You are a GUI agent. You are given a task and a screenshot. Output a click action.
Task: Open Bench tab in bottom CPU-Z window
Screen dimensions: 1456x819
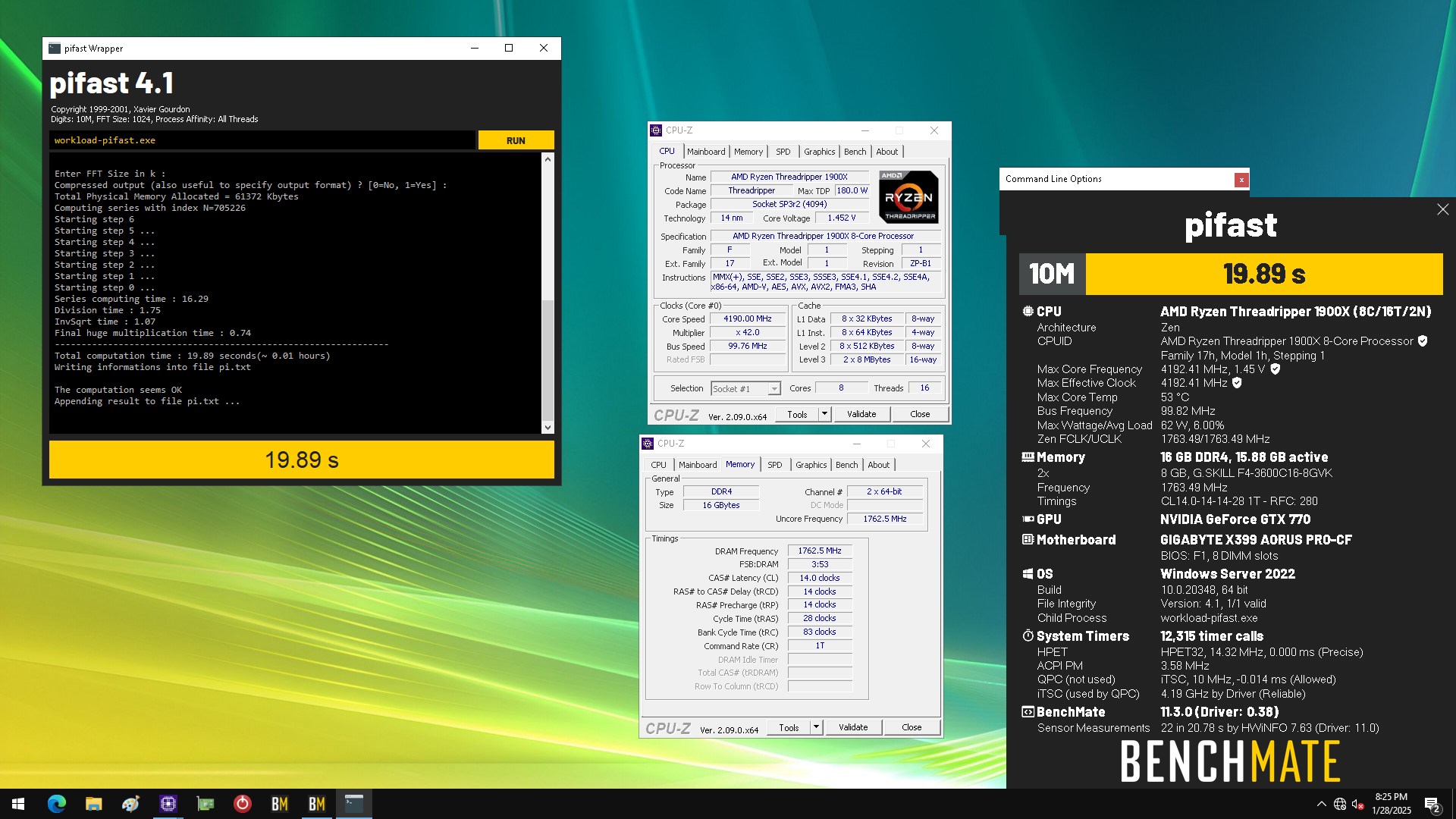(847, 465)
